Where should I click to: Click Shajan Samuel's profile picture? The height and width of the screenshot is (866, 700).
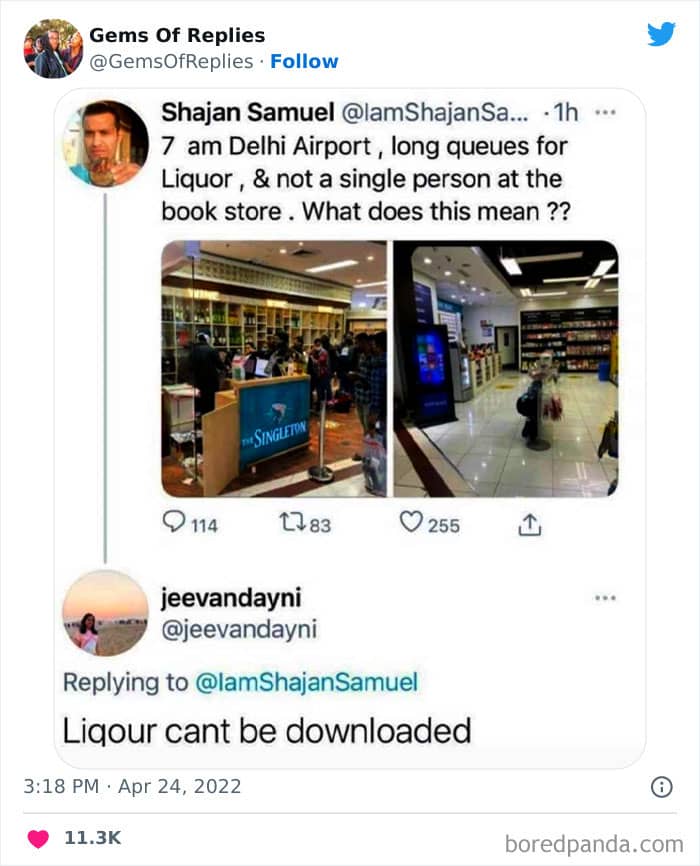pos(106,143)
